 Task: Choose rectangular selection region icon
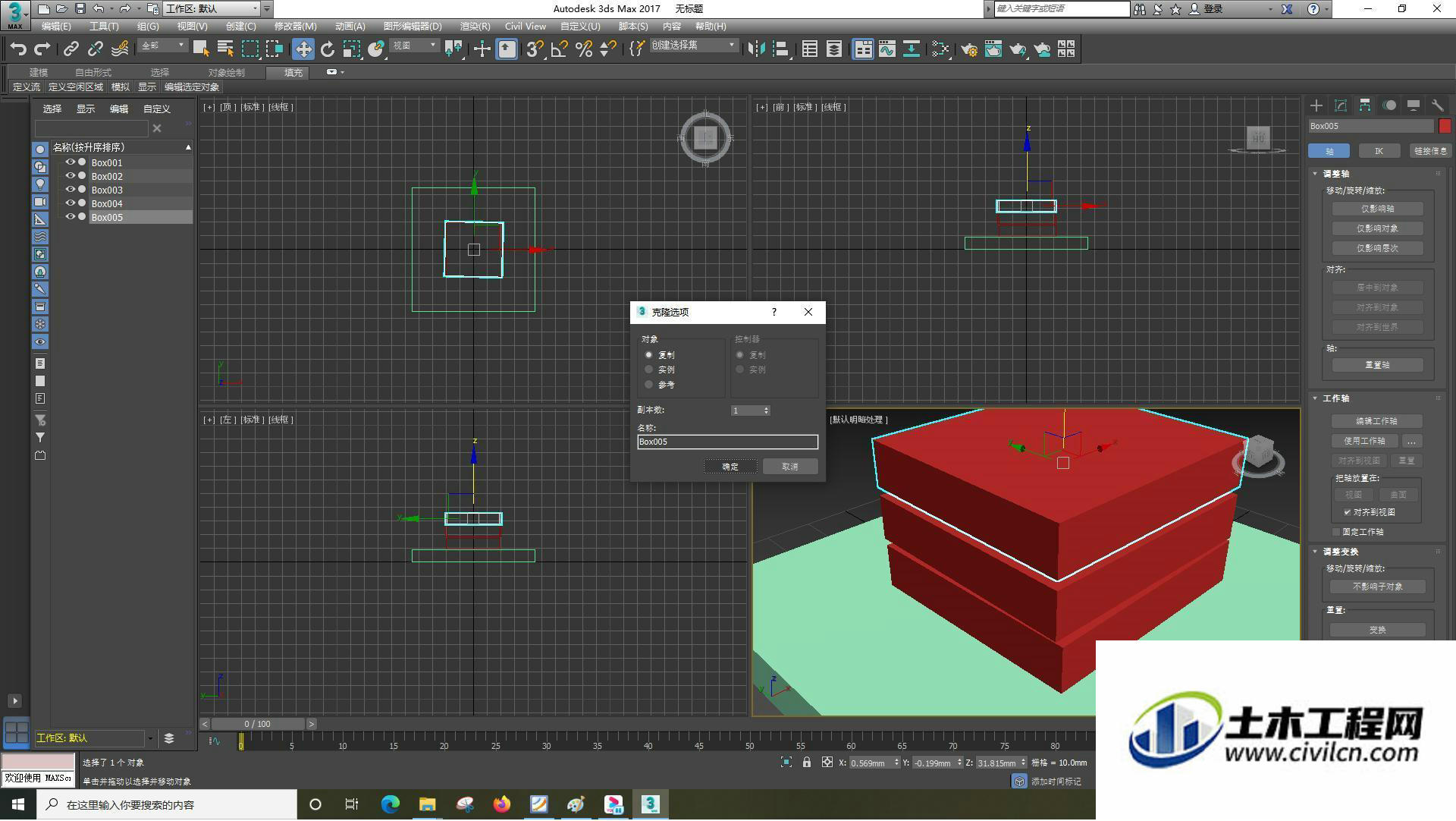[249, 49]
